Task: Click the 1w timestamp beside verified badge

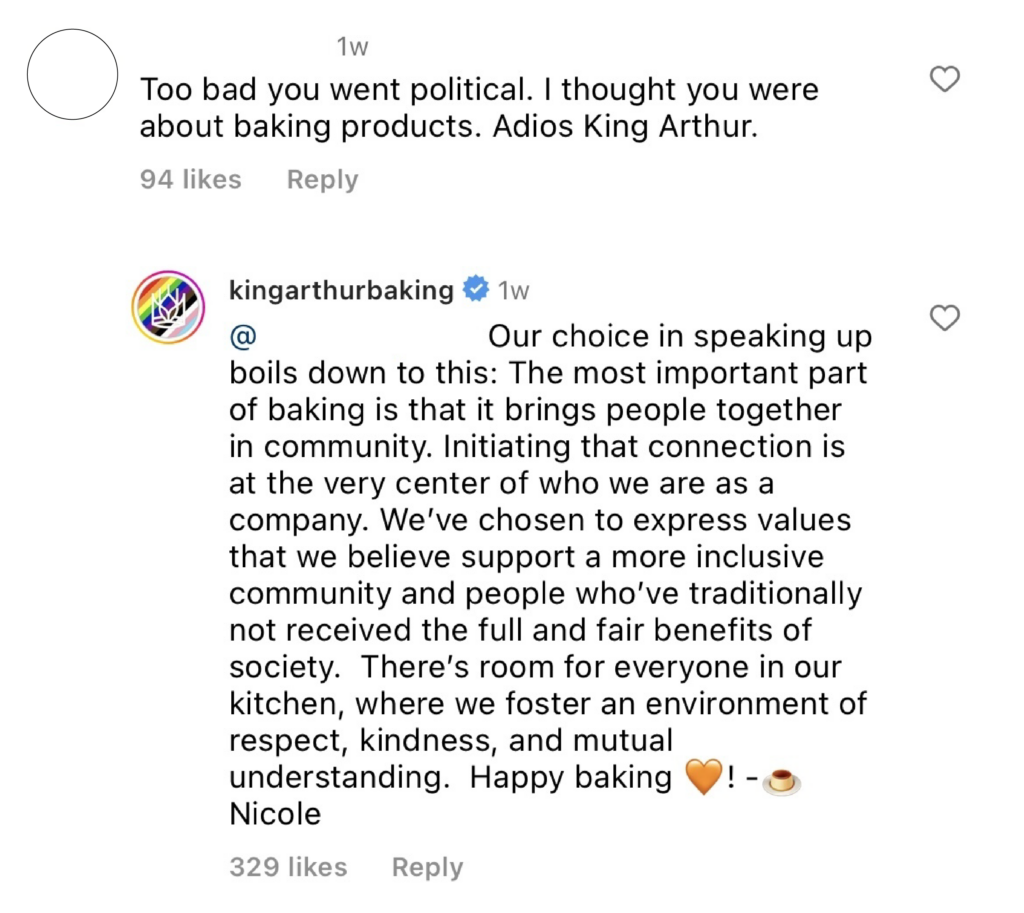Action: tap(513, 291)
